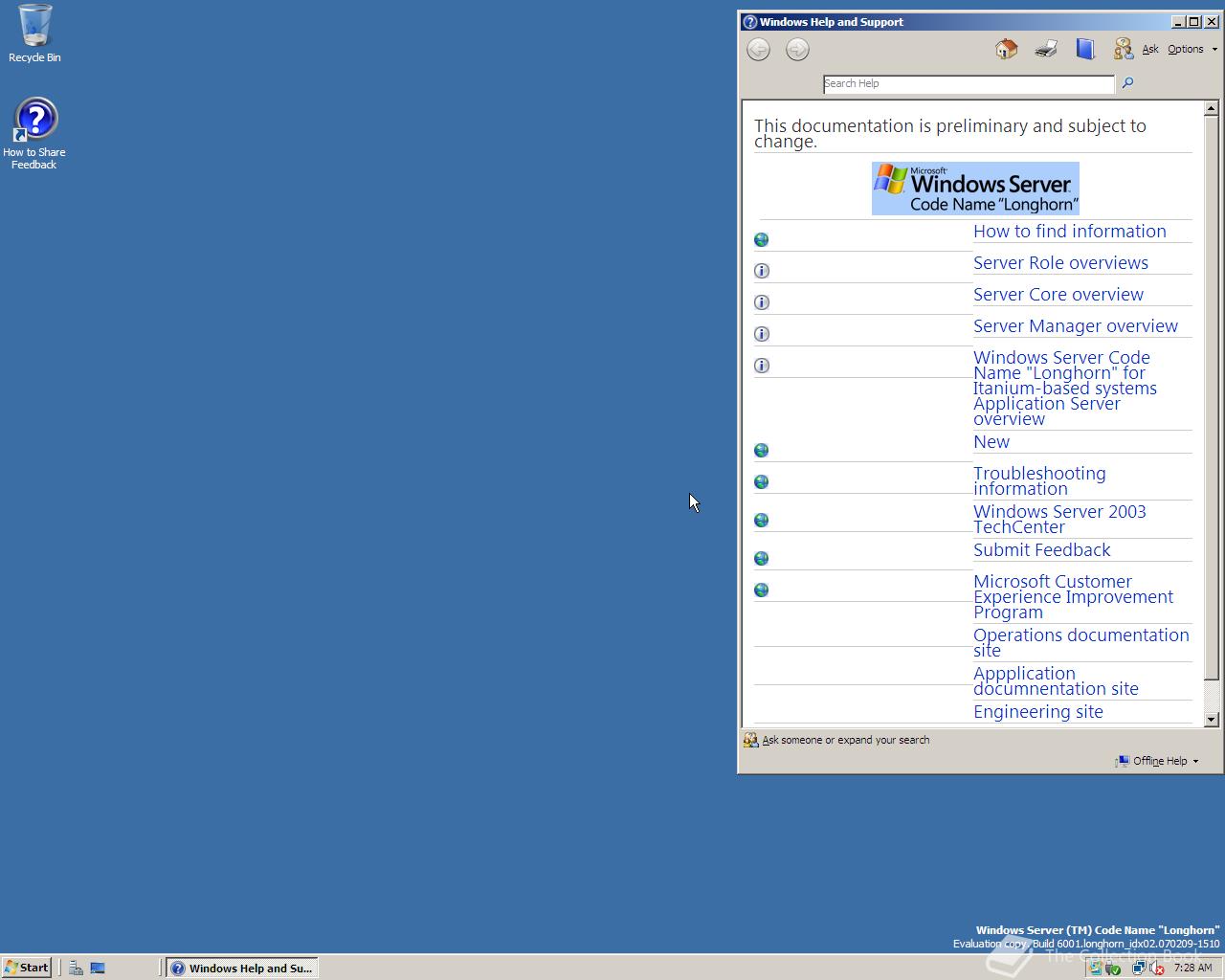Open How to Share Feedback shortcut
The height and width of the screenshot is (980, 1225).
34,134
